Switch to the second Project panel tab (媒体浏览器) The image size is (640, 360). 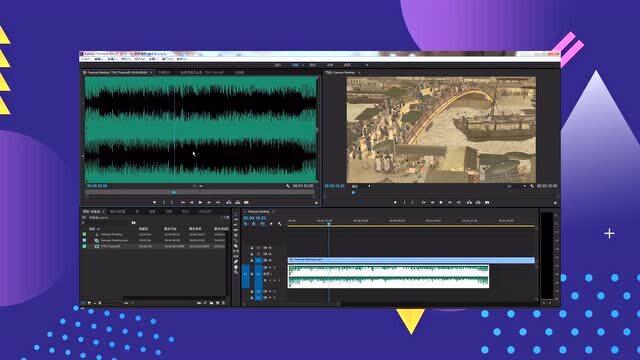coord(118,212)
